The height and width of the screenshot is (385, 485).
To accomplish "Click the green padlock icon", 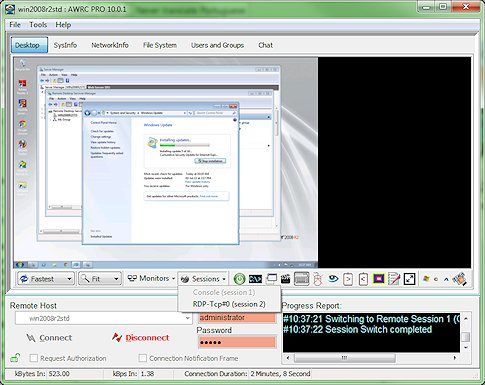I will [15, 358].
